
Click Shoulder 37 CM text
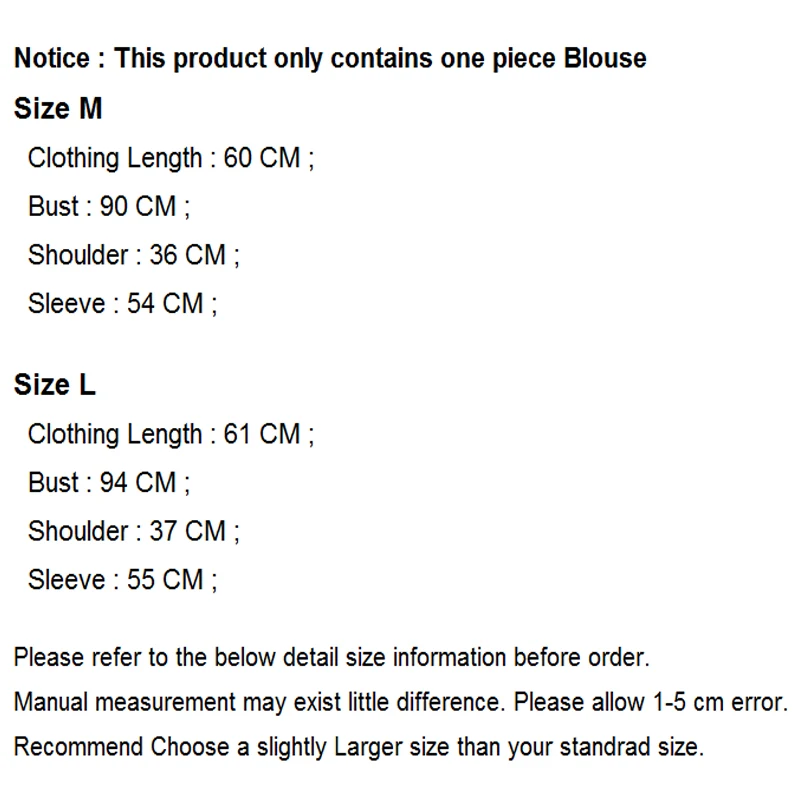pos(133,531)
